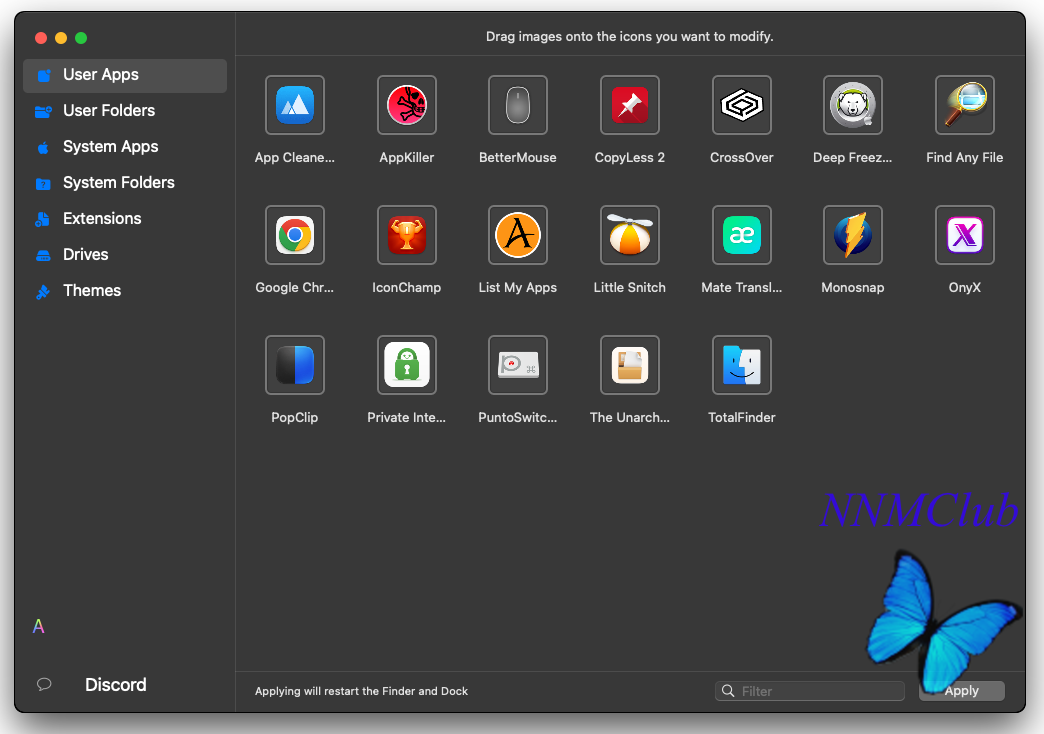Image resolution: width=1044 pixels, height=734 pixels.
Task: Choose the CopyLess 2 icon
Action: (x=630, y=105)
